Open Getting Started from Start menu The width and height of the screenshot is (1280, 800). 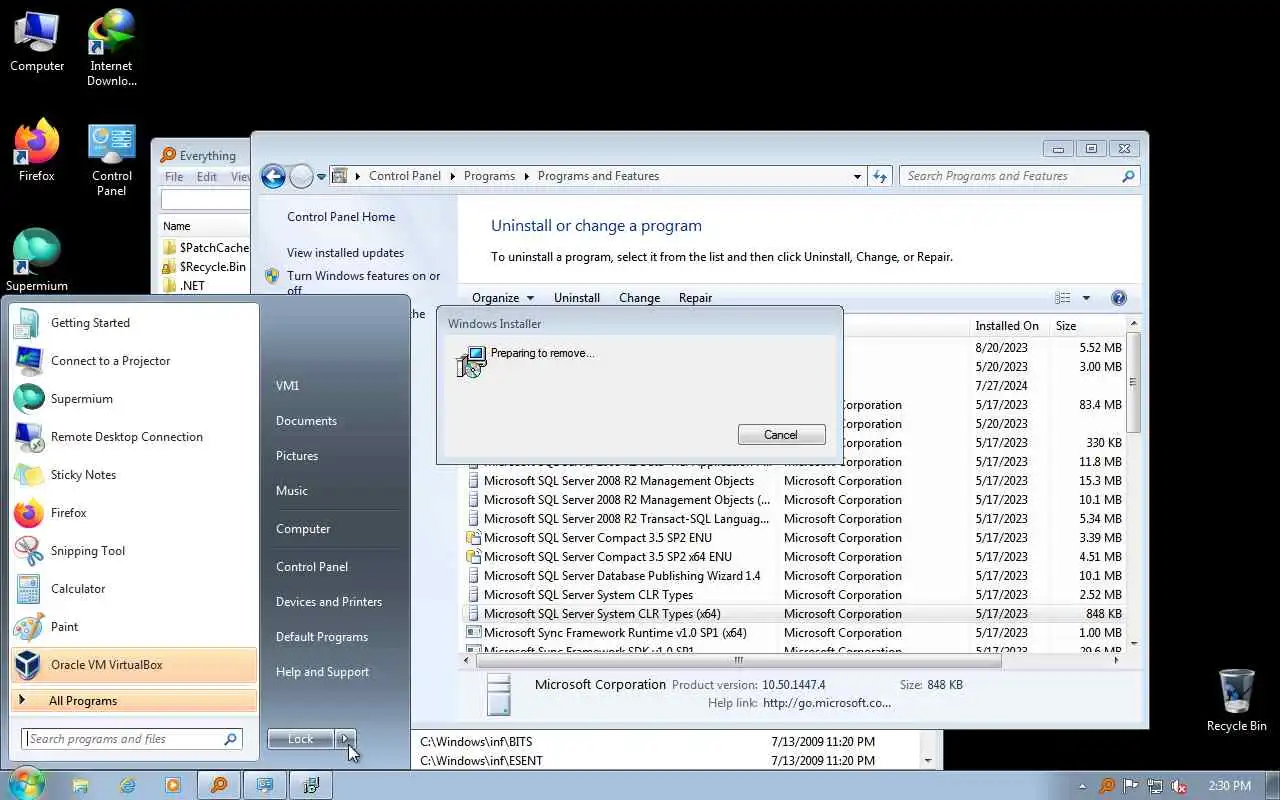tap(134, 323)
